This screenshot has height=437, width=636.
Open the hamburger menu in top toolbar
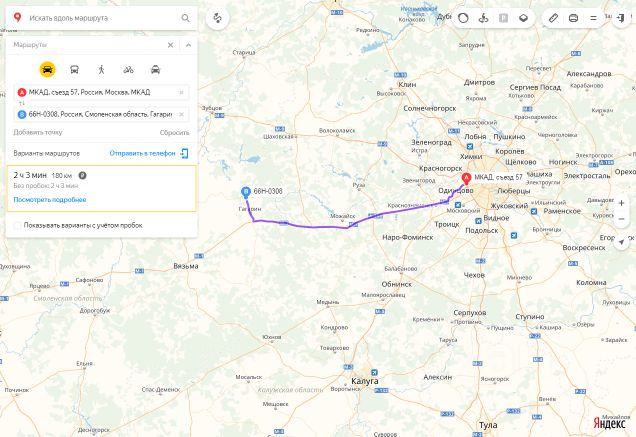coord(593,18)
